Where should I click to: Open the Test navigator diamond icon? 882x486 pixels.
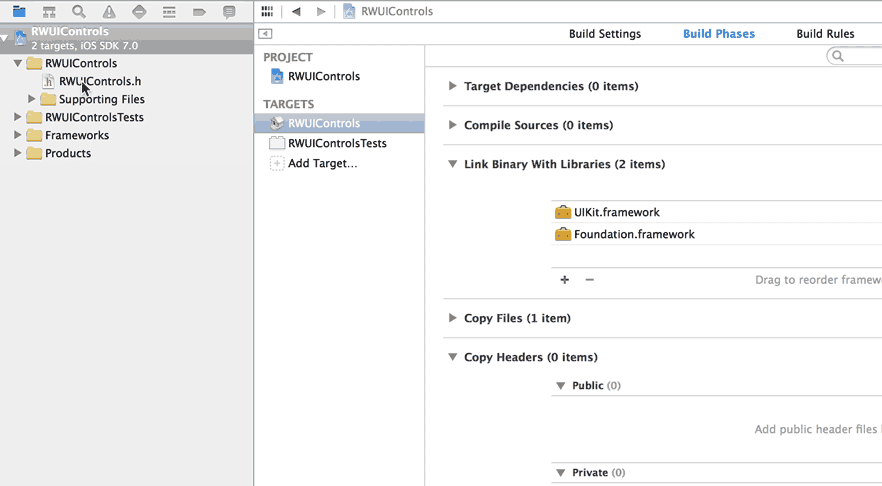139,11
